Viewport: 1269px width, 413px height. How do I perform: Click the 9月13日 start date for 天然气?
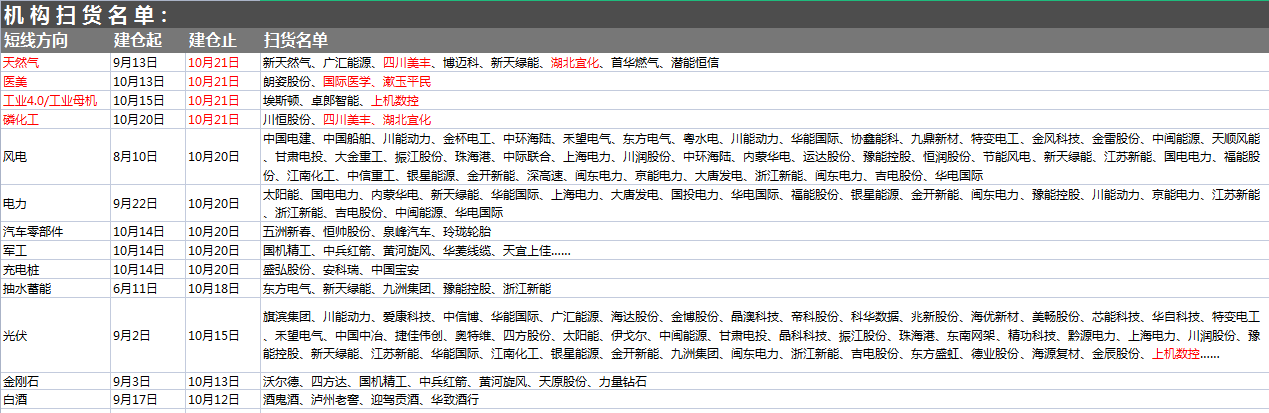pyautogui.click(x=147, y=62)
